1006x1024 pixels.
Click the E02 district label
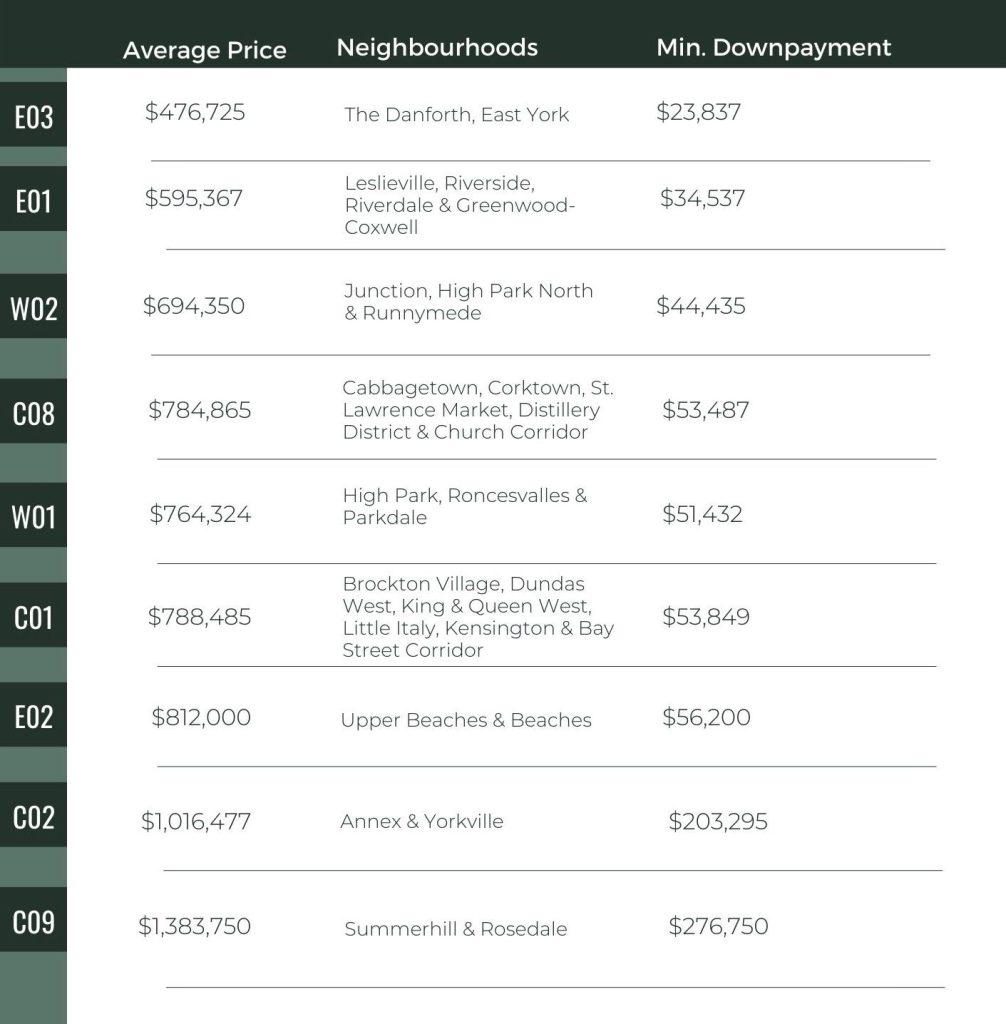pyautogui.click(x=33, y=714)
